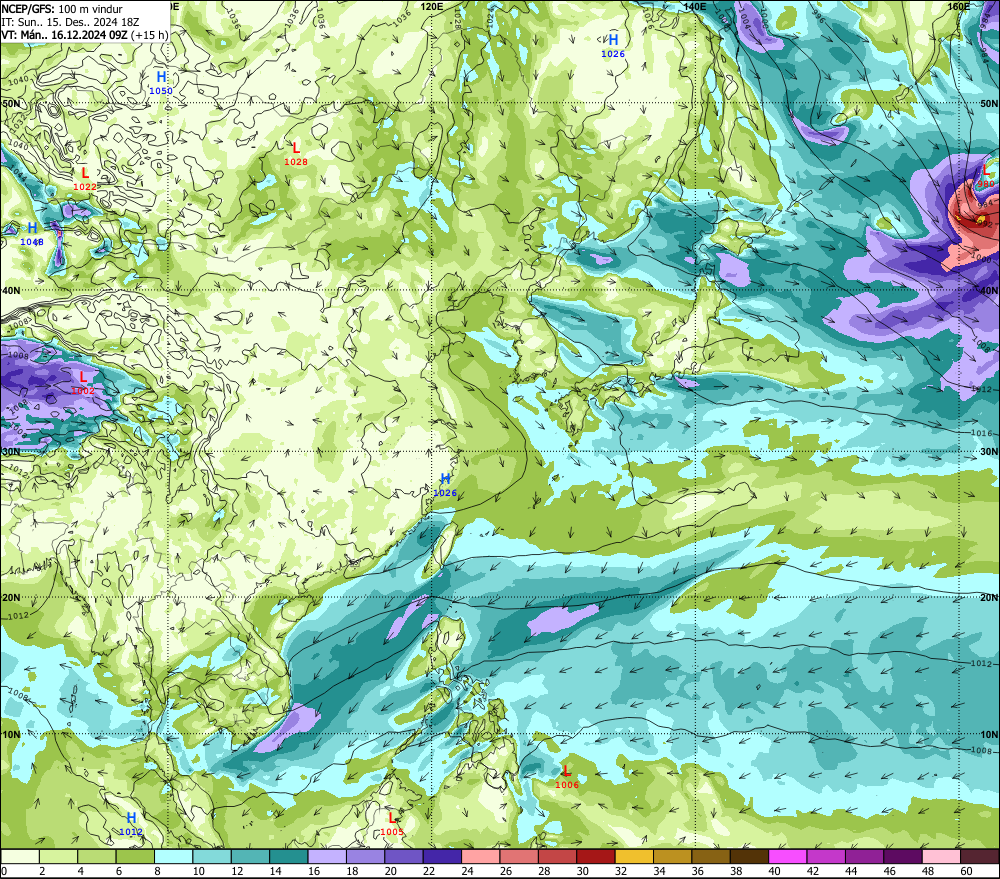
Task: Click the H 1026 marker on China coast
Action: [445, 485]
